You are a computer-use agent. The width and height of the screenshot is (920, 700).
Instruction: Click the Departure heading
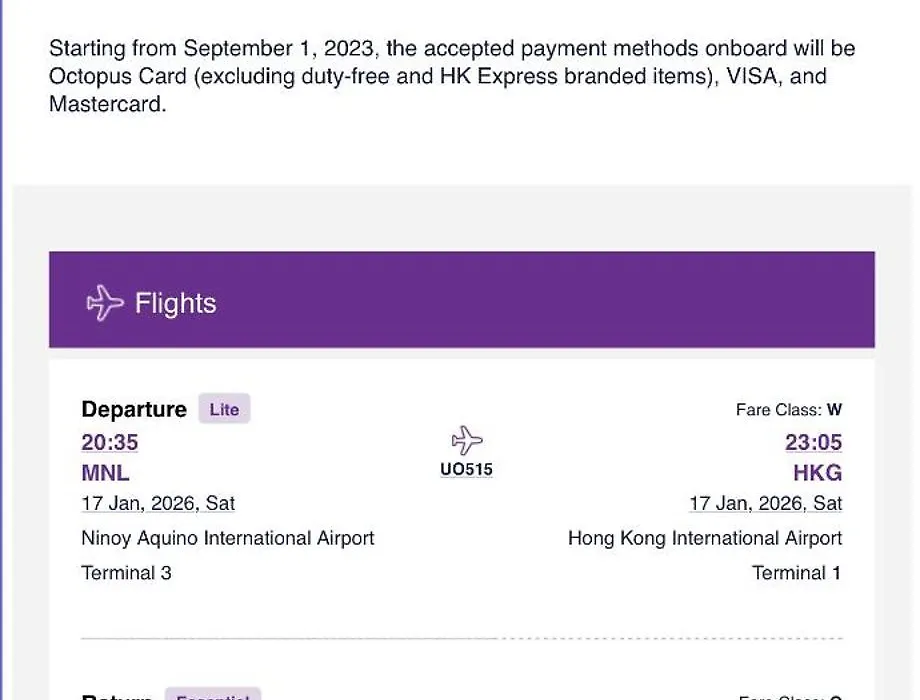click(x=134, y=409)
